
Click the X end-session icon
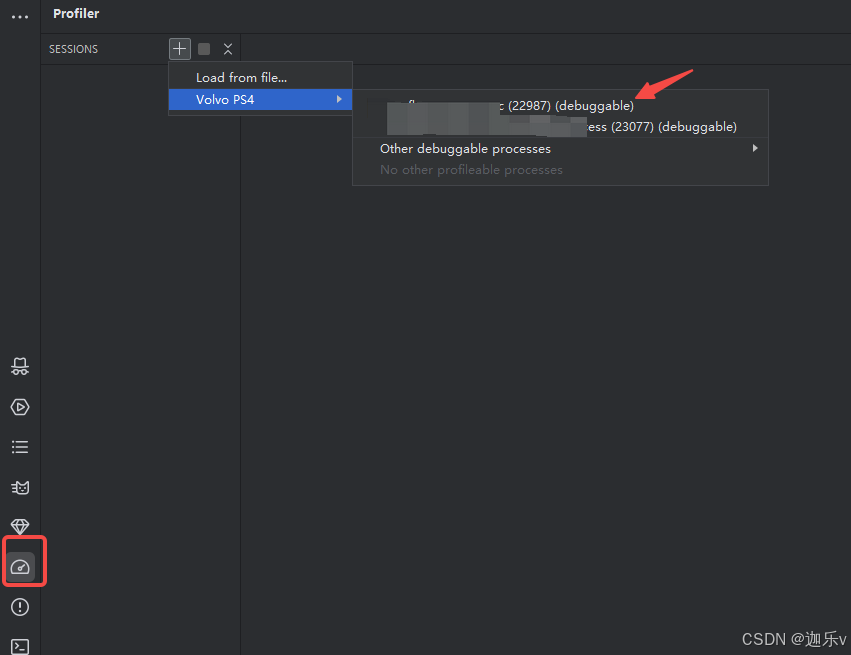click(228, 48)
